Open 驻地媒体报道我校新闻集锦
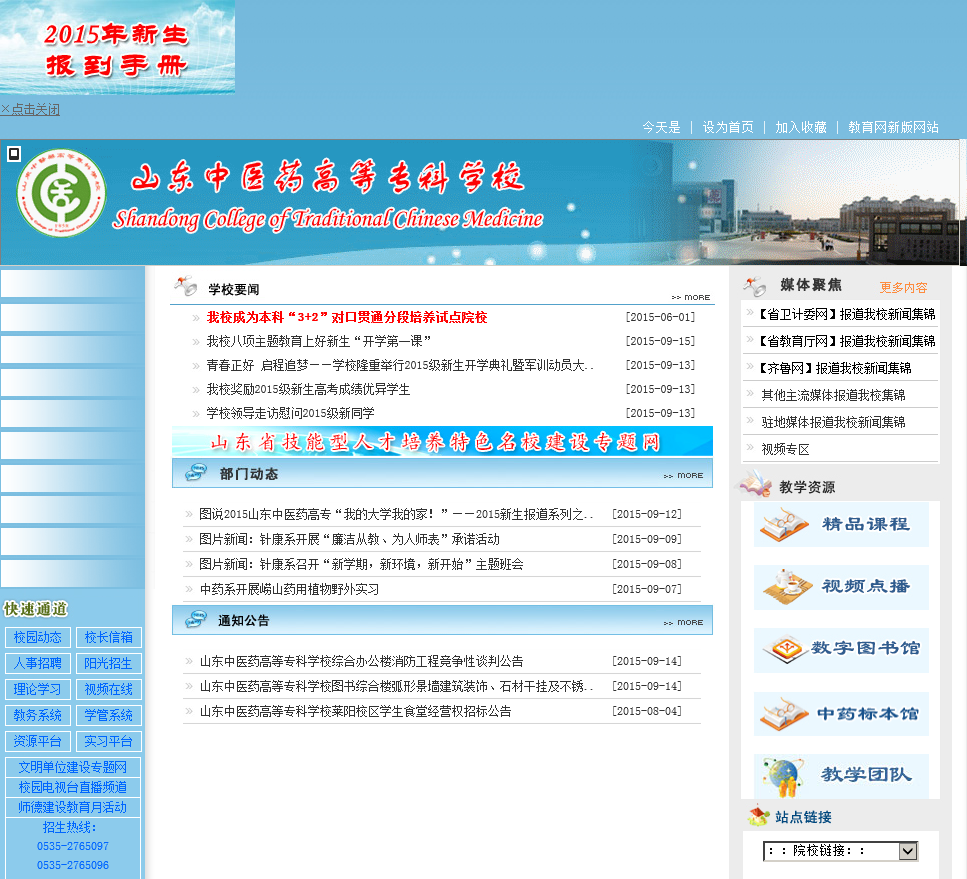967x879 pixels. coord(833,423)
